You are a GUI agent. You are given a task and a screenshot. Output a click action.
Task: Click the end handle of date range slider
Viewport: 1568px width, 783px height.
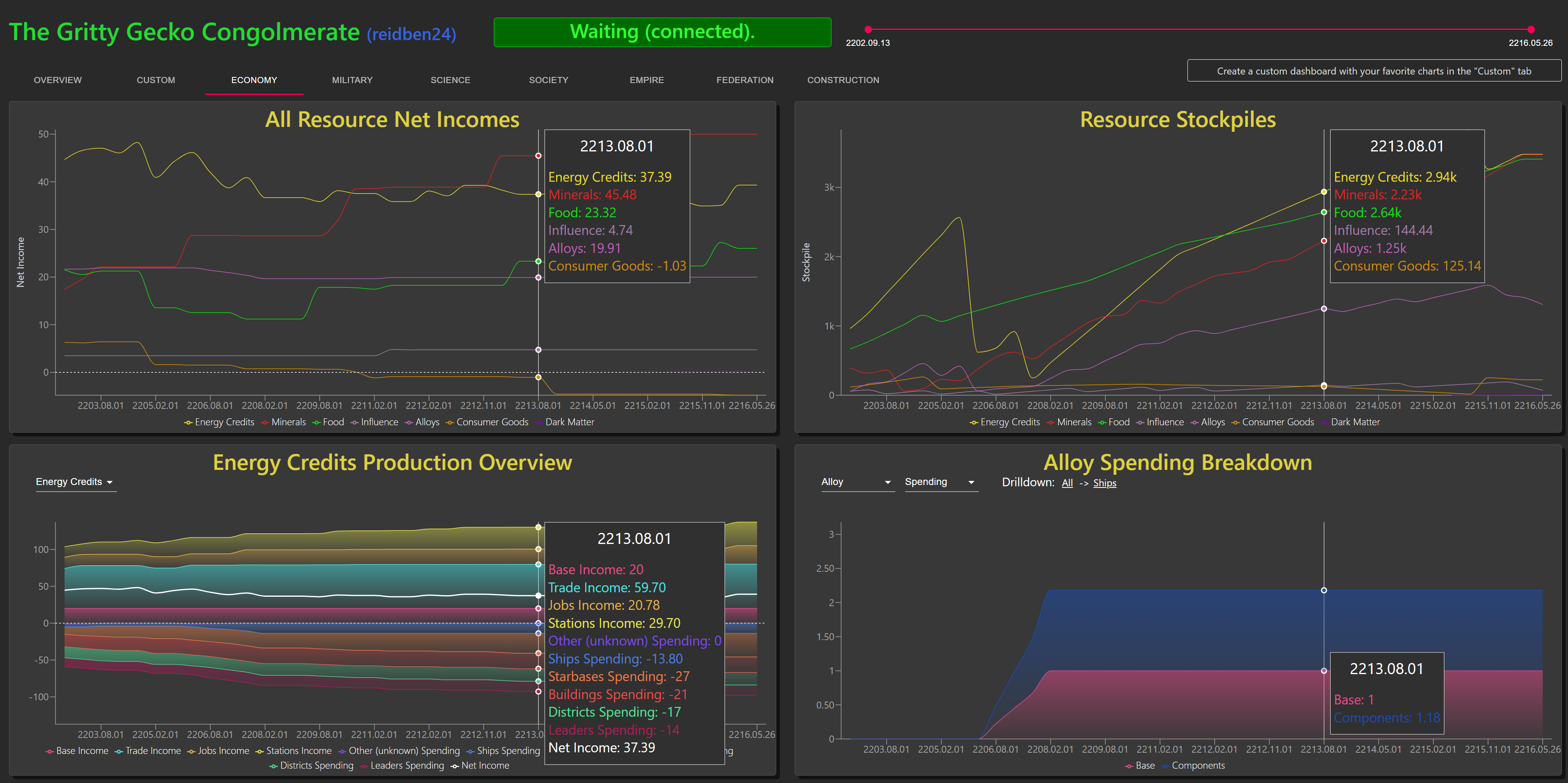pos(1530,29)
